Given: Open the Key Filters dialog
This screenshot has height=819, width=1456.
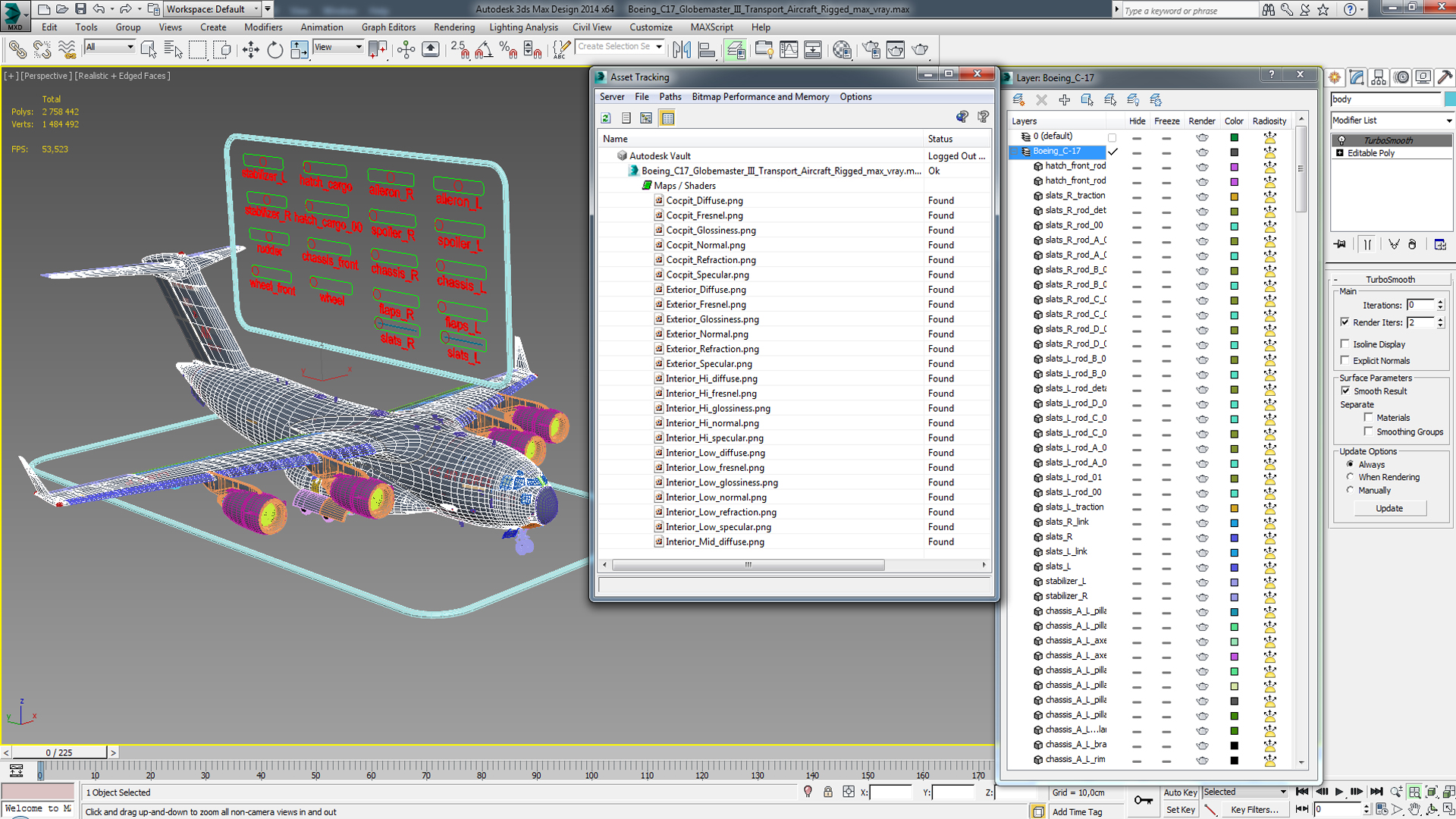Looking at the screenshot, I should 1254,810.
